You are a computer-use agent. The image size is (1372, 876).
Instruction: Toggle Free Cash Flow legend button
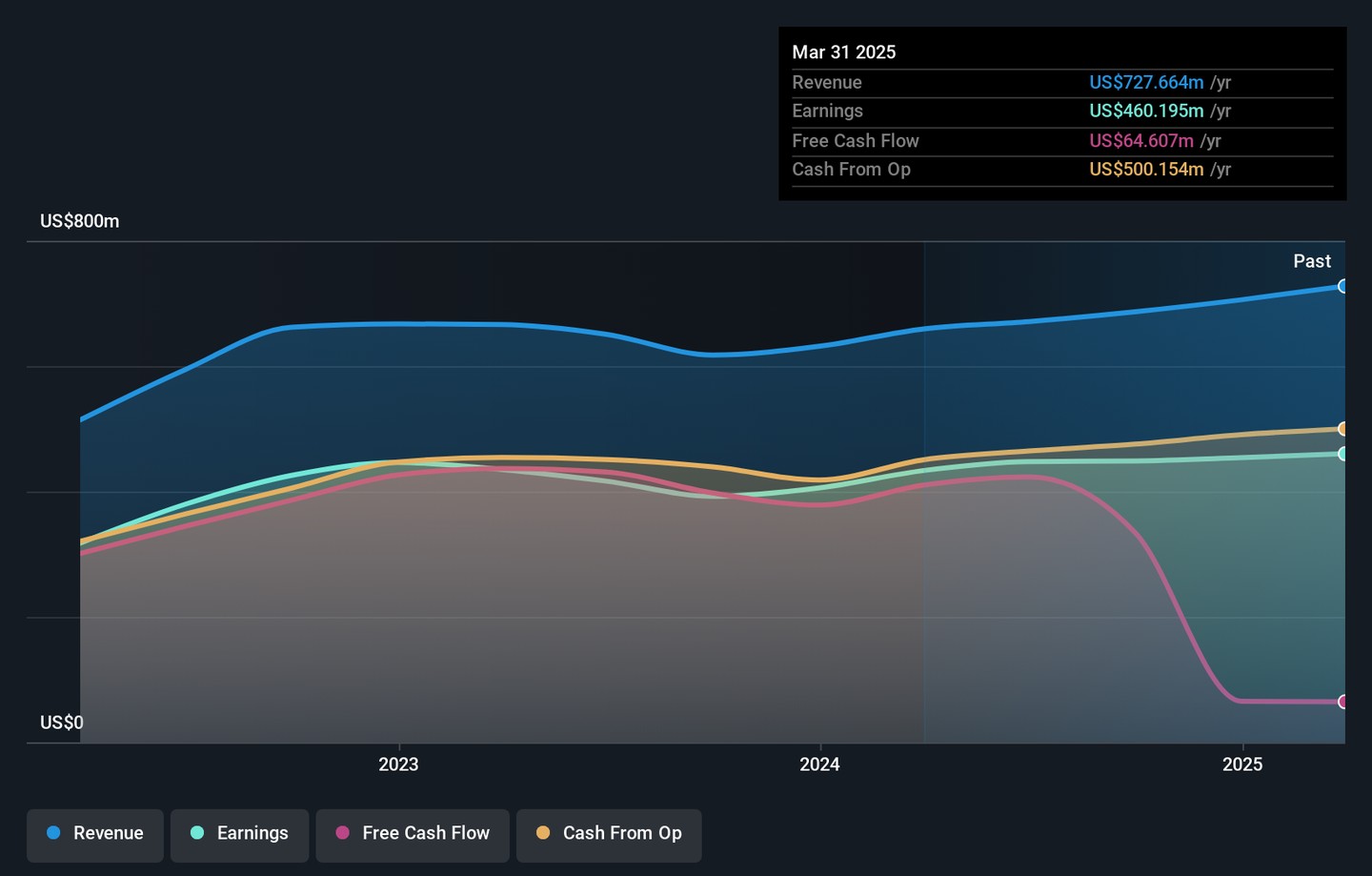tap(413, 834)
